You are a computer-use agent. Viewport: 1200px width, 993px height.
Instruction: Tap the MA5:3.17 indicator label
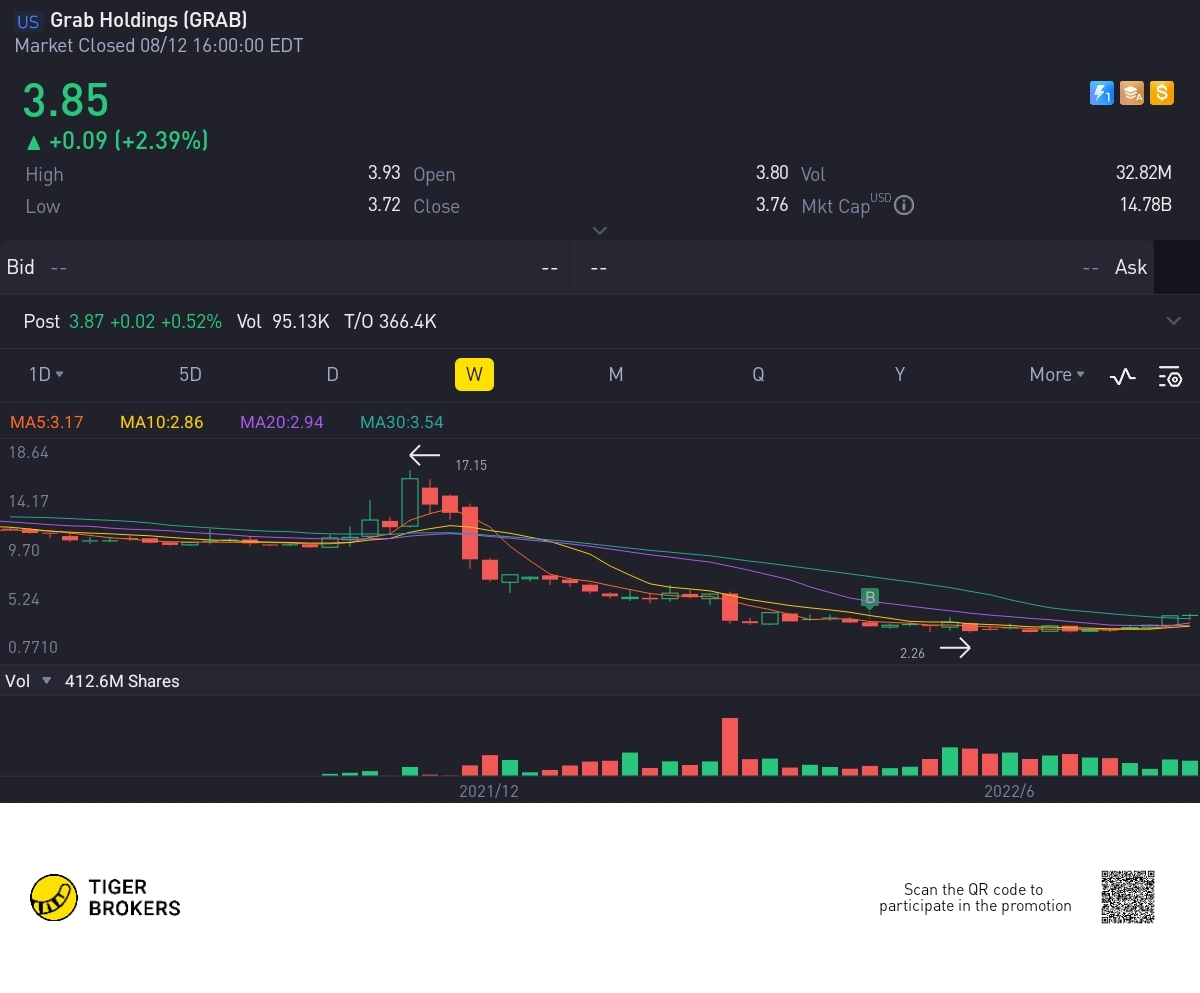[x=46, y=422]
